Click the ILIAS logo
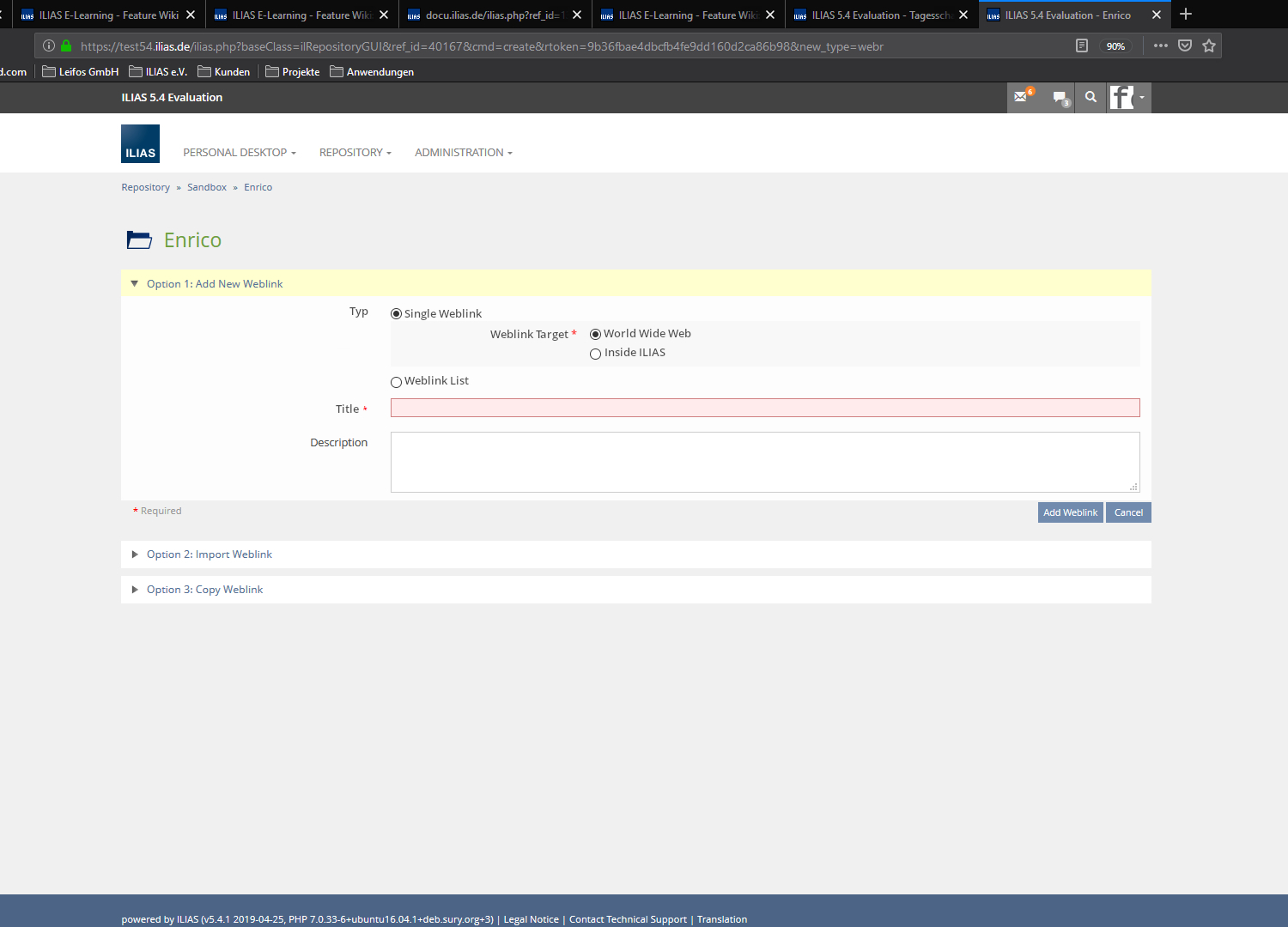The width and height of the screenshot is (1288, 927). (140, 143)
